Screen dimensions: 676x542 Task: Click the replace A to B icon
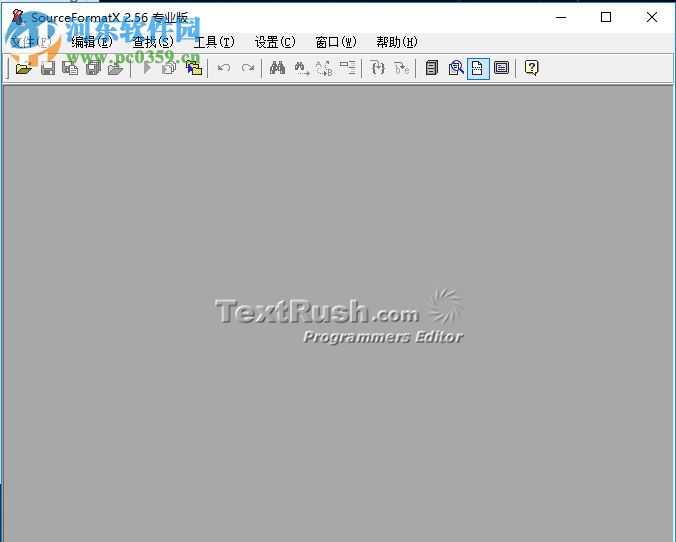click(324, 68)
